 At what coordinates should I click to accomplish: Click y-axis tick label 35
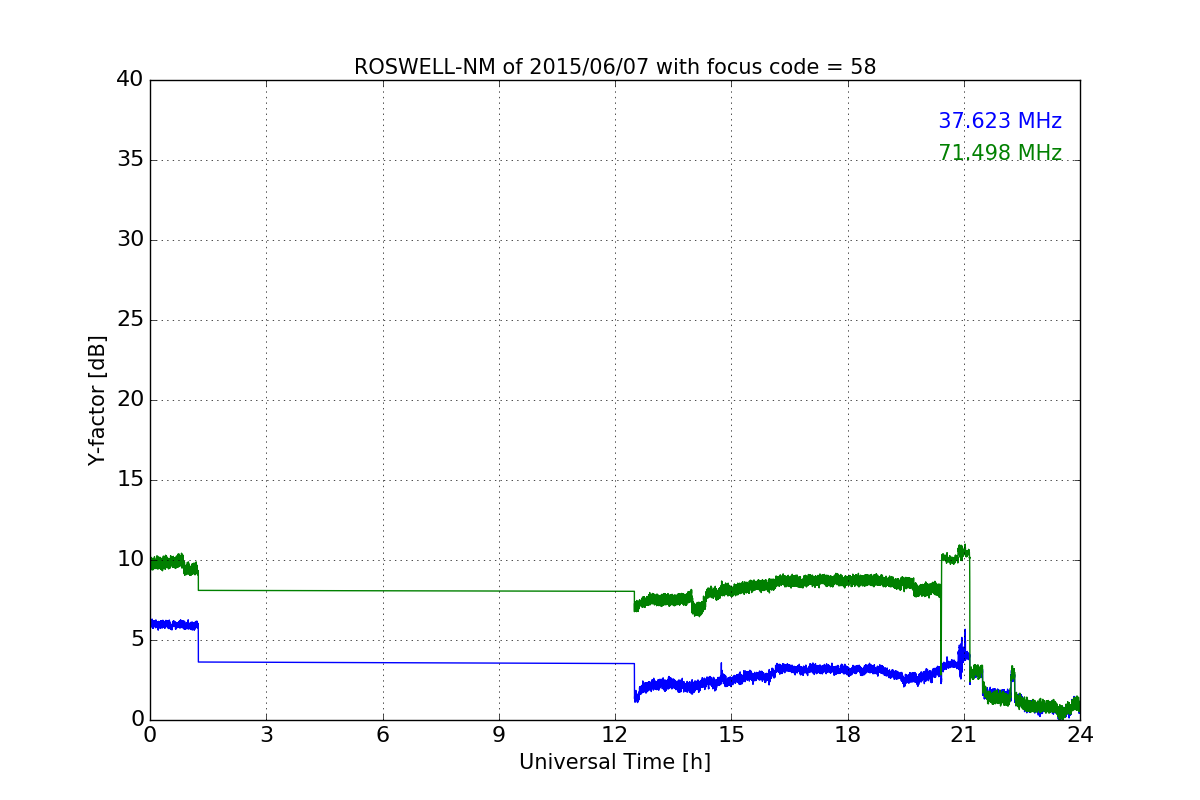pos(130,160)
